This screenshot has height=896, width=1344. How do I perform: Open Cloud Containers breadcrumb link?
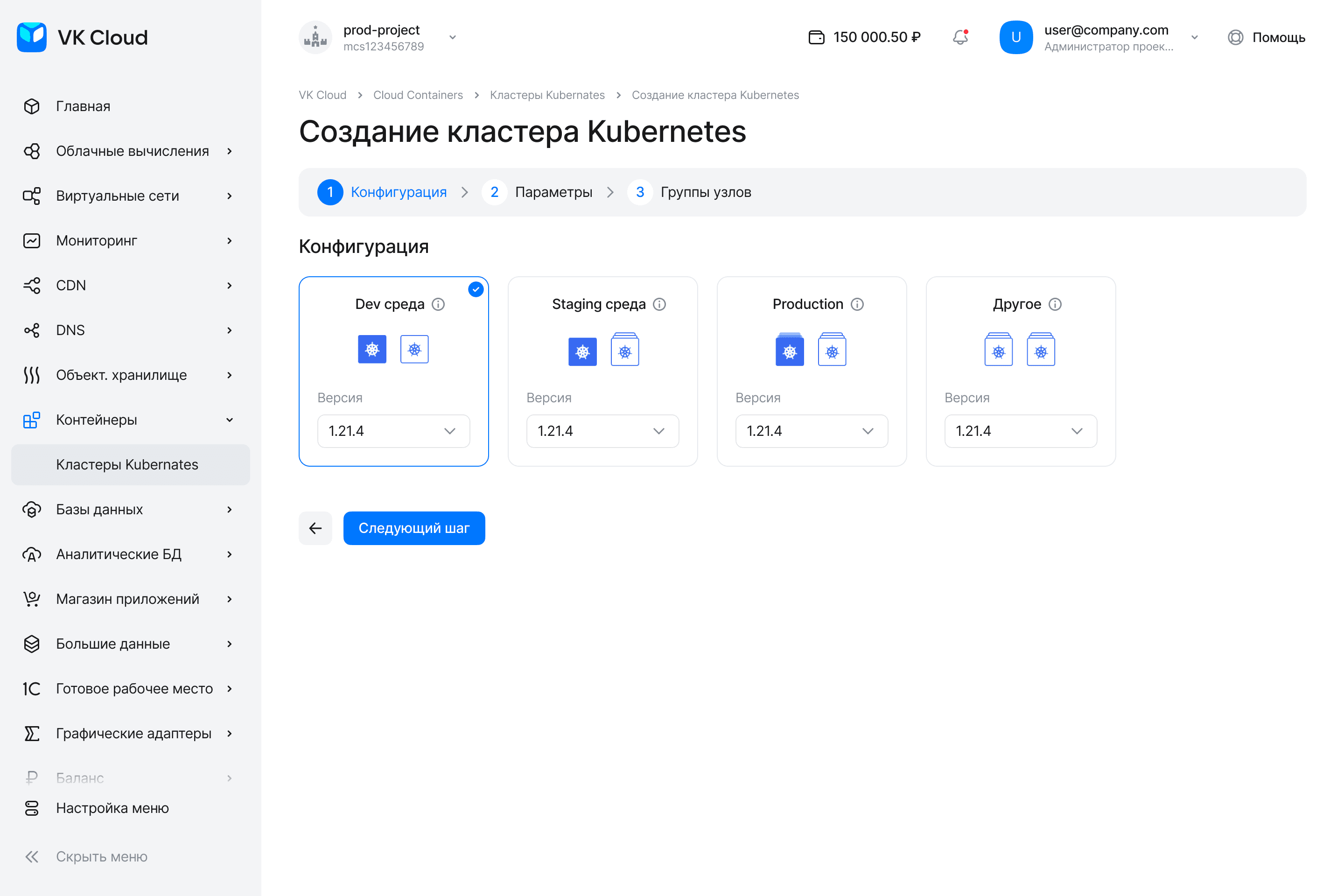pos(418,95)
